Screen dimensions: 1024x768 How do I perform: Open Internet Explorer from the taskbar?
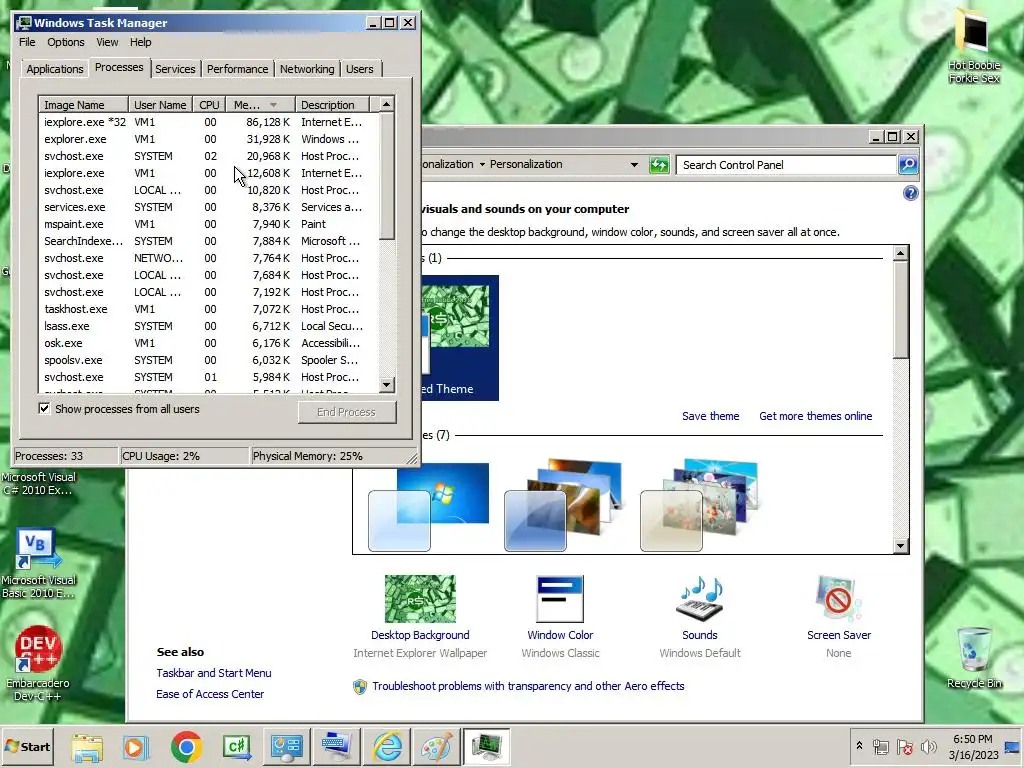pyautogui.click(x=387, y=746)
